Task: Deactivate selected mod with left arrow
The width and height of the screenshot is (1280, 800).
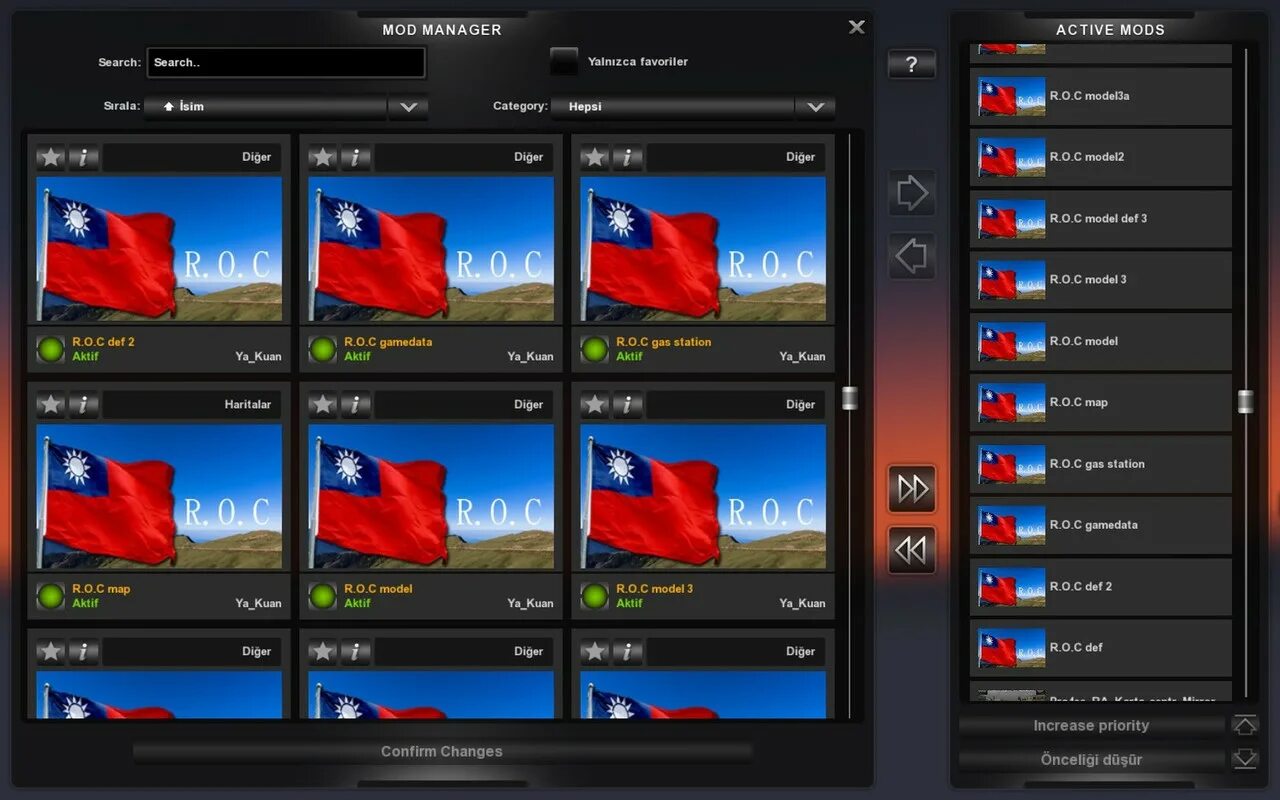Action: [x=911, y=256]
